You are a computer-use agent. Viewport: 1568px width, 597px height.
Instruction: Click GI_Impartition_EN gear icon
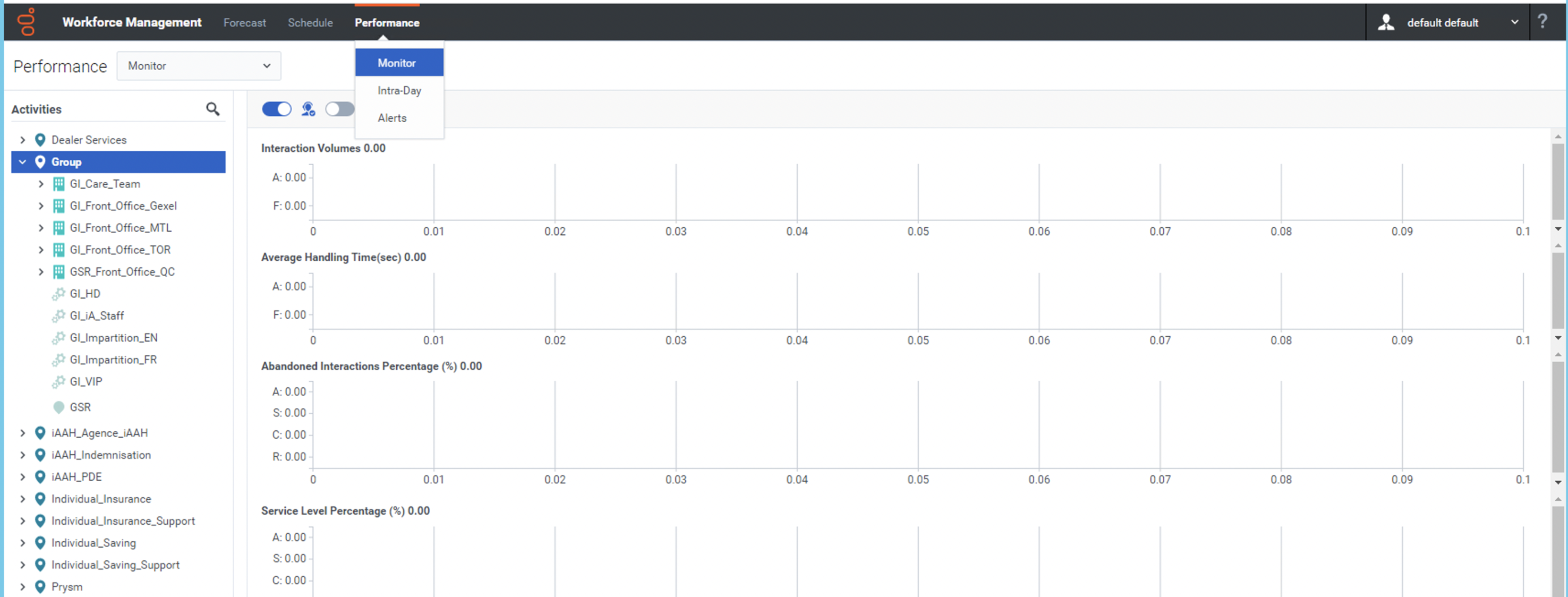[x=58, y=338]
